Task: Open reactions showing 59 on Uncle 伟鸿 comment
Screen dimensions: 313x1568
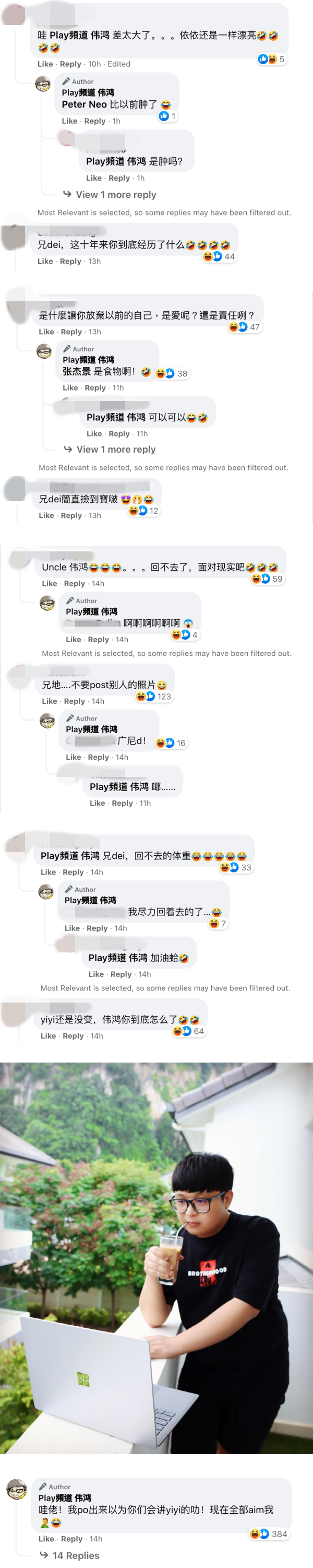Action: point(268,579)
